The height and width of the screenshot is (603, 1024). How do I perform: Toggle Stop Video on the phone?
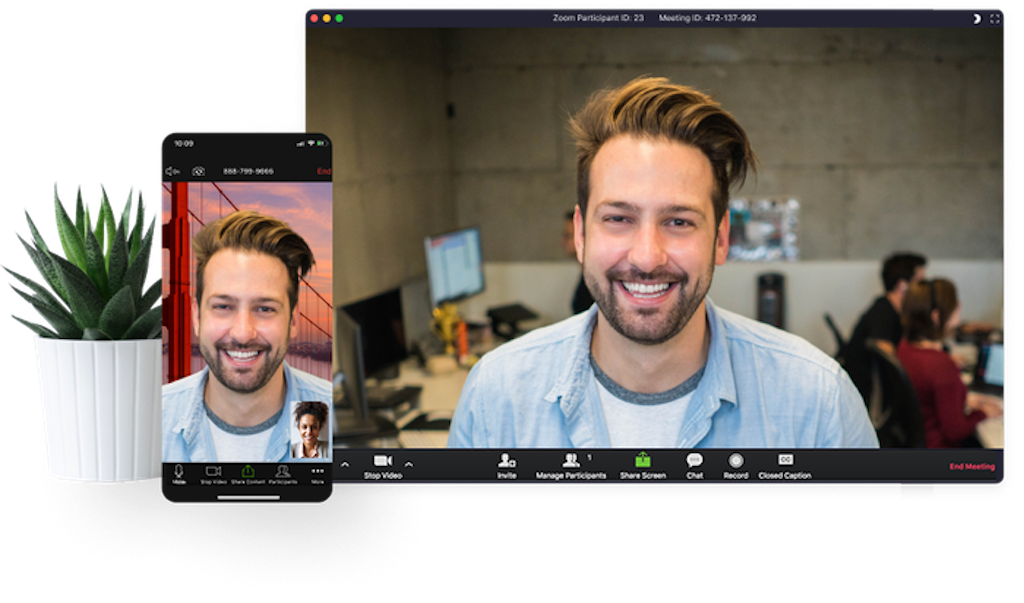coord(213,473)
